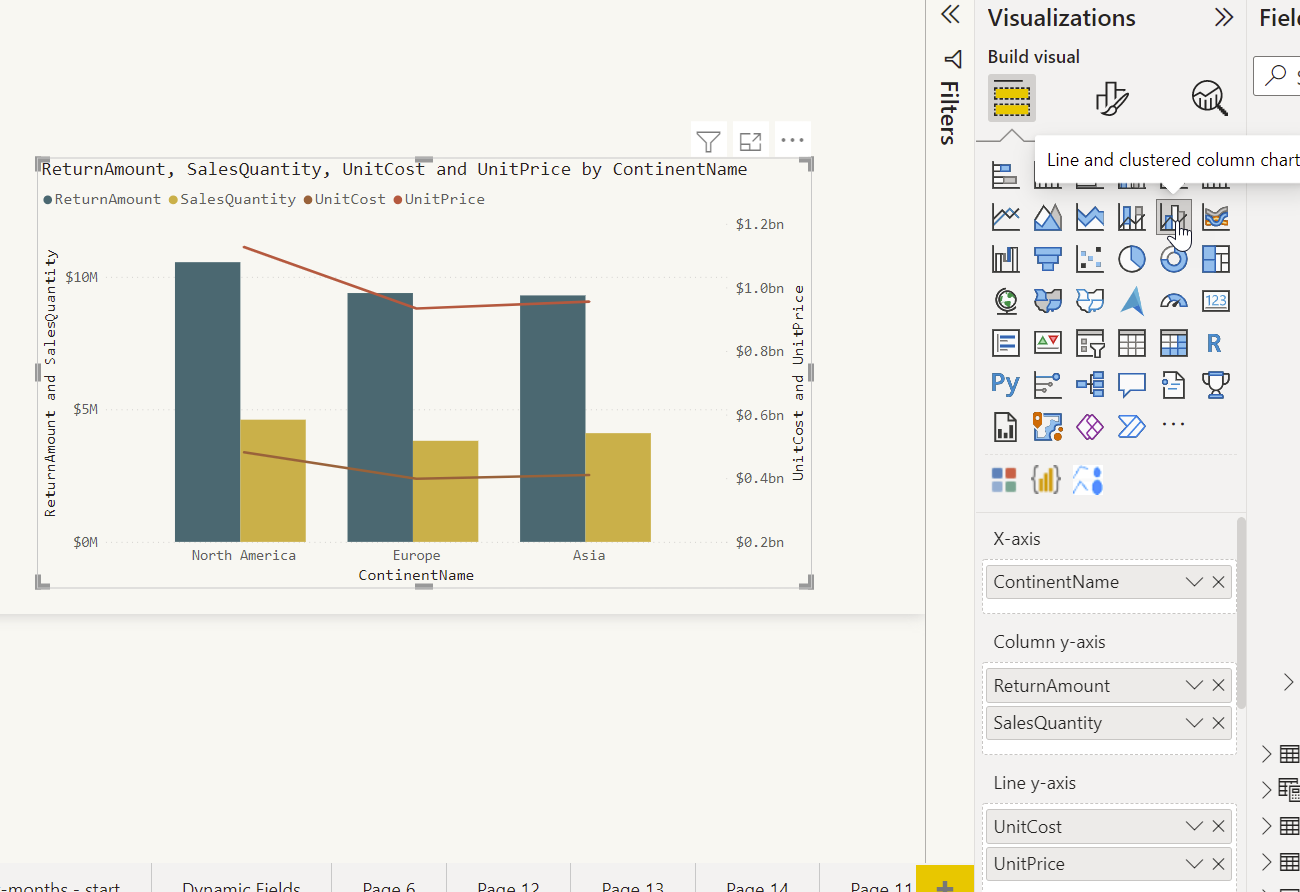Screen dimensions: 1300x892
Task: Switch to the Page 13 tab
Action: pos(633,886)
